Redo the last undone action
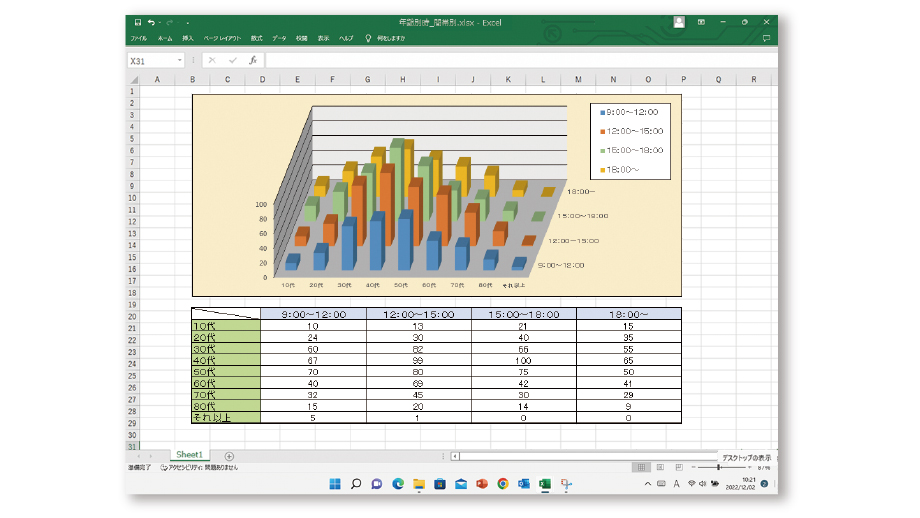Image resolution: width=920 pixels, height=518 pixels. pyautogui.click(x=169, y=22)
